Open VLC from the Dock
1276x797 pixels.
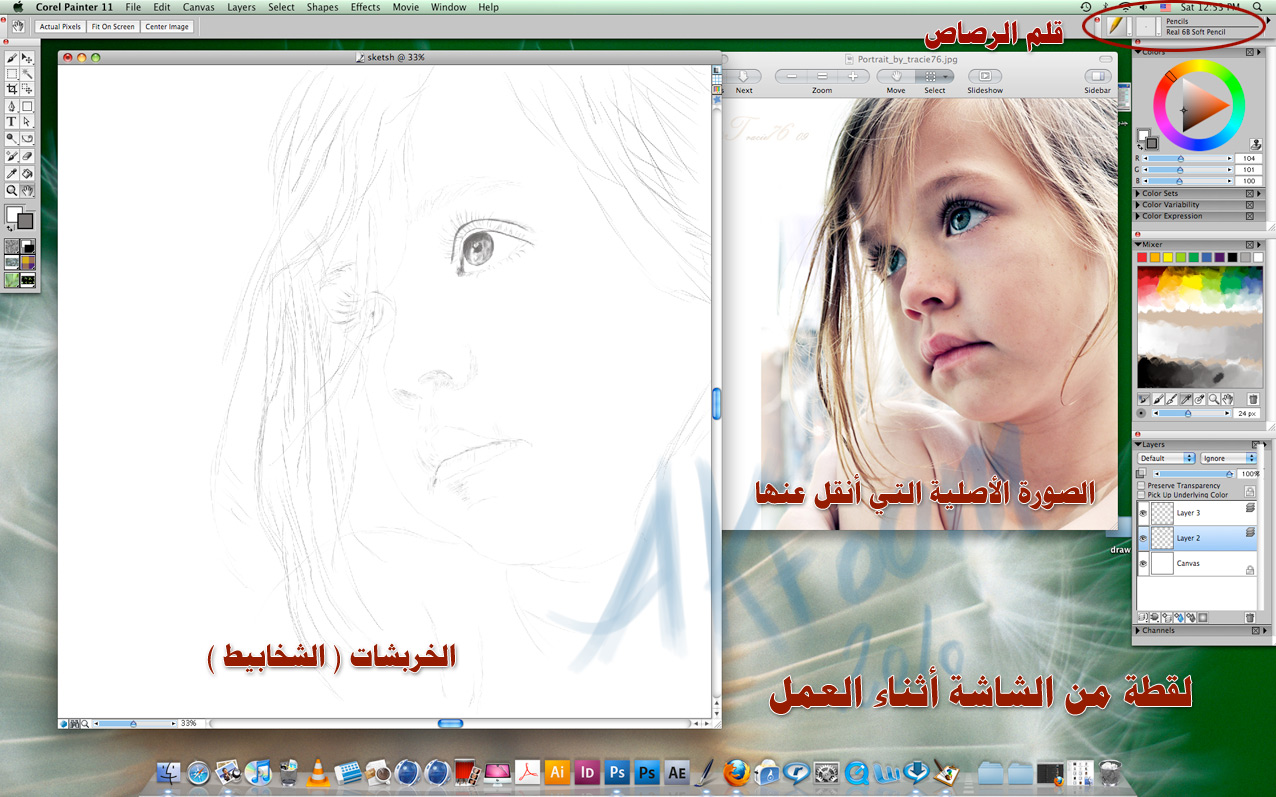(x=318, y=772)
